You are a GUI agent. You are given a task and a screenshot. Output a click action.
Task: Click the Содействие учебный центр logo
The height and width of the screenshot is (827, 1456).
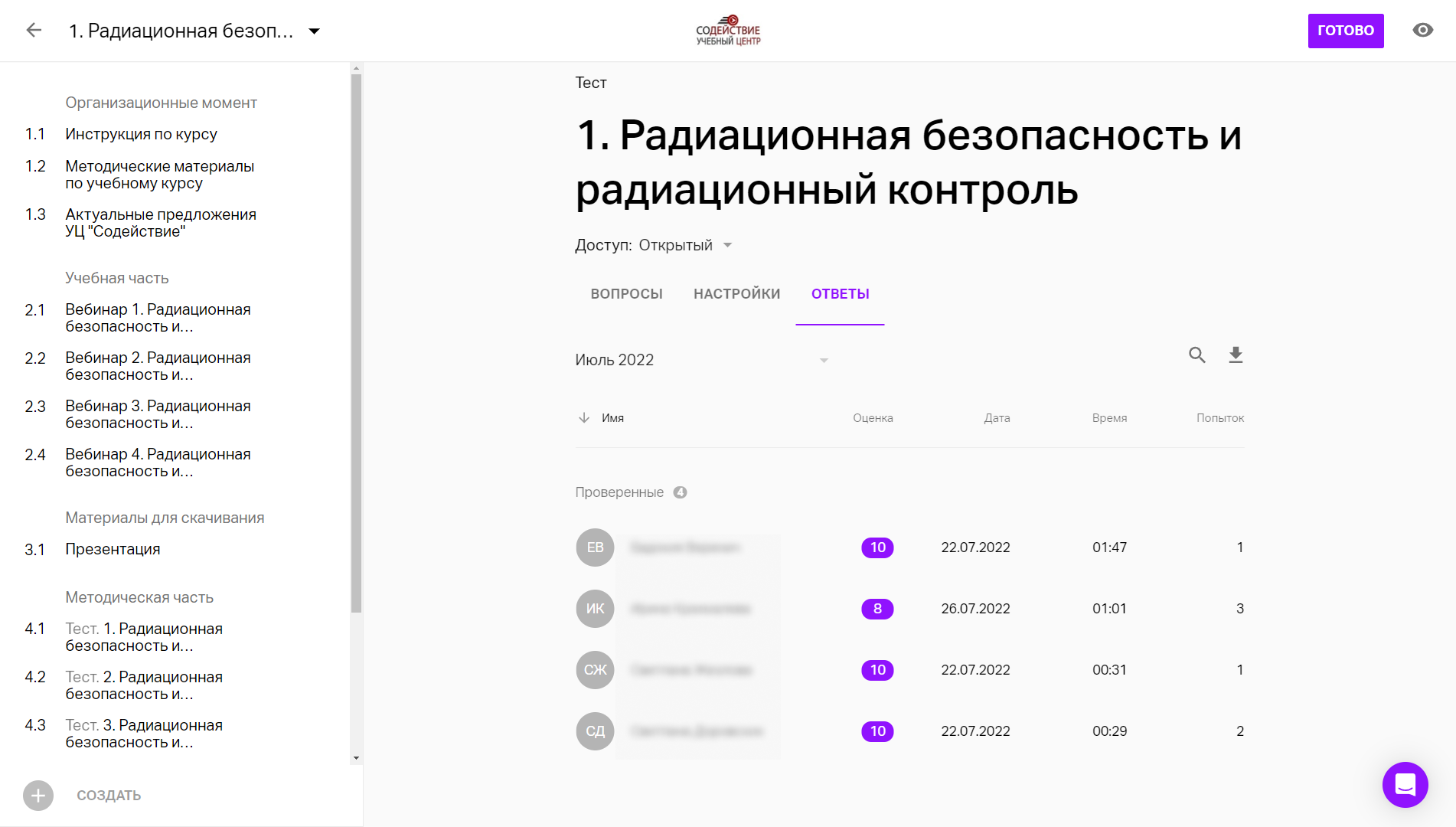(728, 31)
